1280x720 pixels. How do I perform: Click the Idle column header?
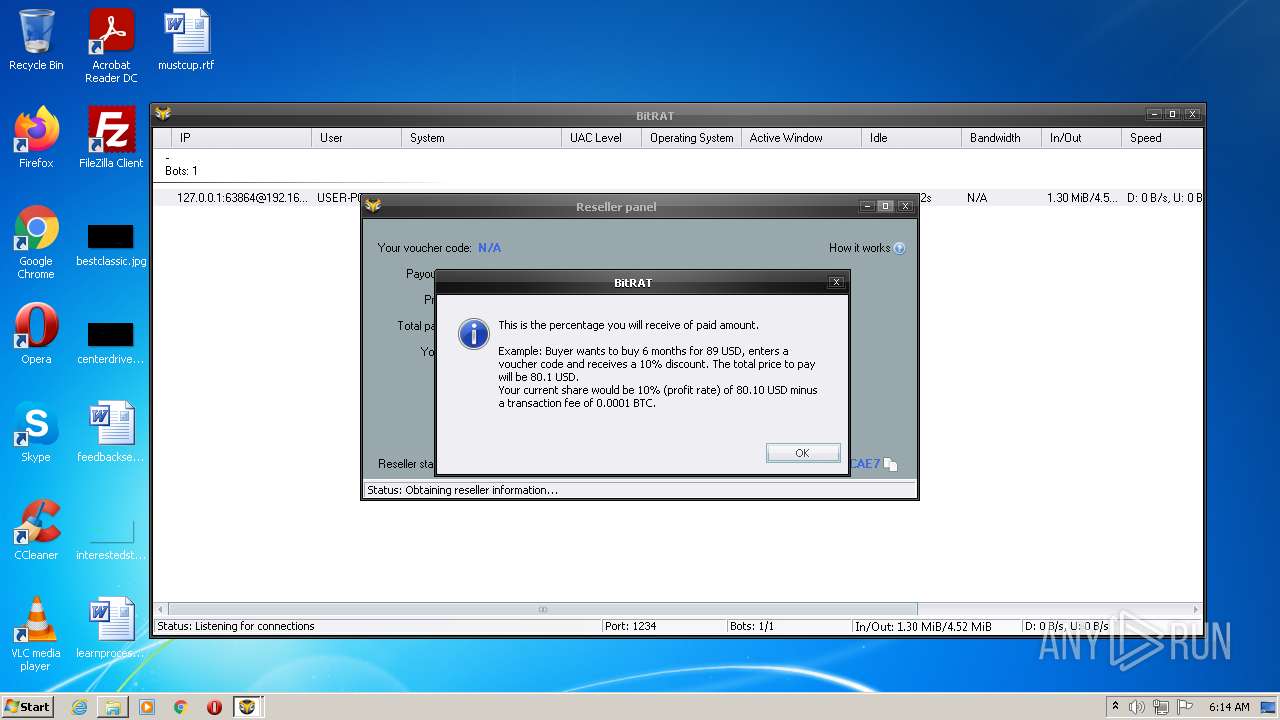tap(911, 138)
